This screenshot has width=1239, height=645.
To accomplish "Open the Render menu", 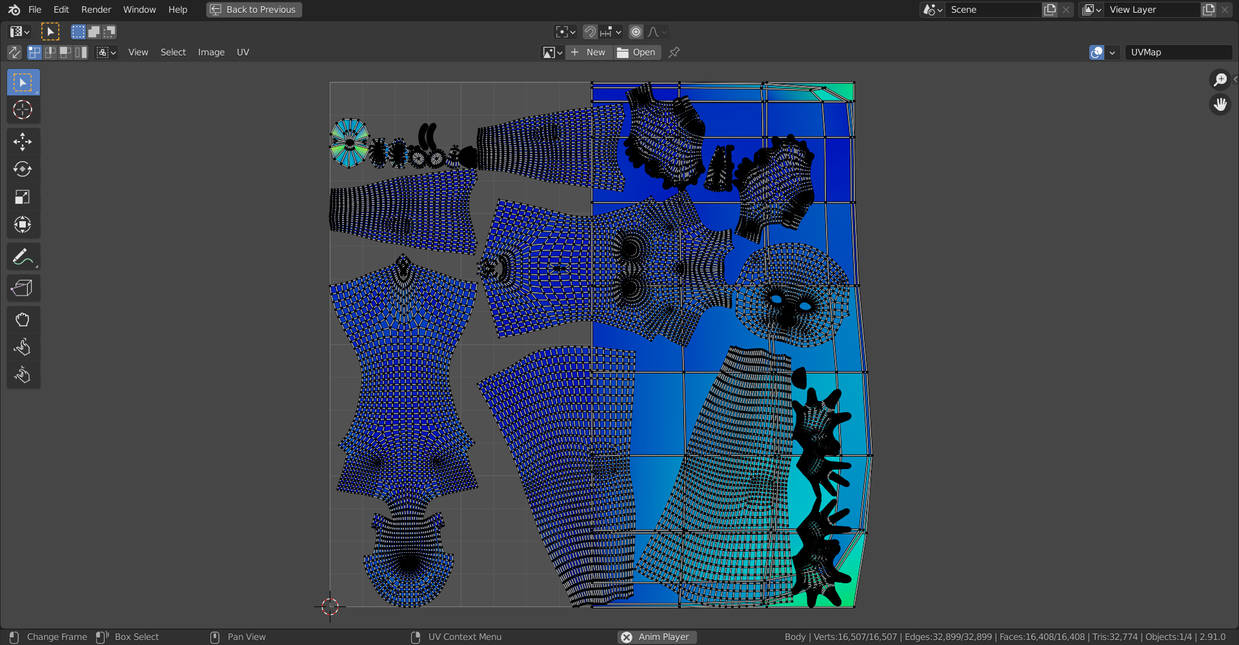I will tap(96, 9).
